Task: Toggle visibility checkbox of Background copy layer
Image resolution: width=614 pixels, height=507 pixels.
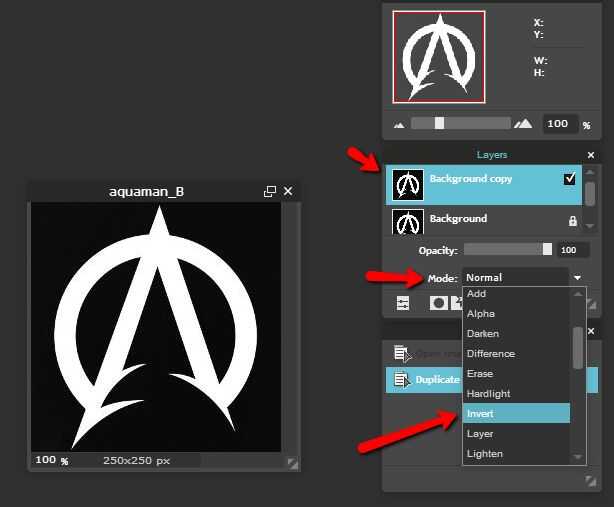Action: 570,179
